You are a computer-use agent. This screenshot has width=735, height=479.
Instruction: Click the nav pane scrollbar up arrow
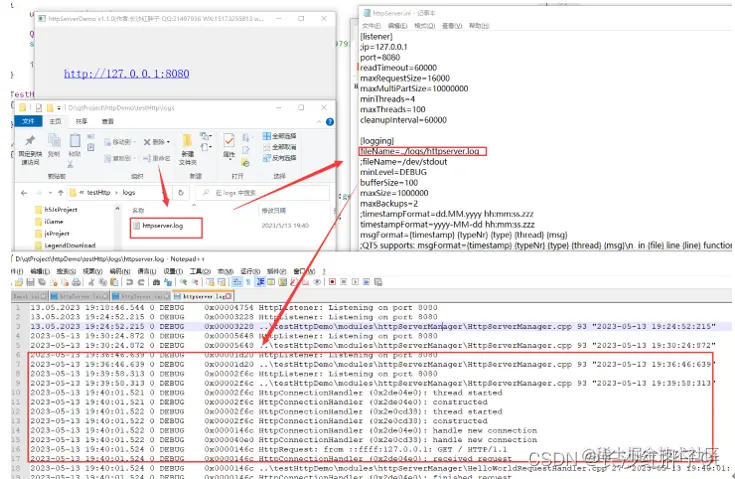click(117, 209)
